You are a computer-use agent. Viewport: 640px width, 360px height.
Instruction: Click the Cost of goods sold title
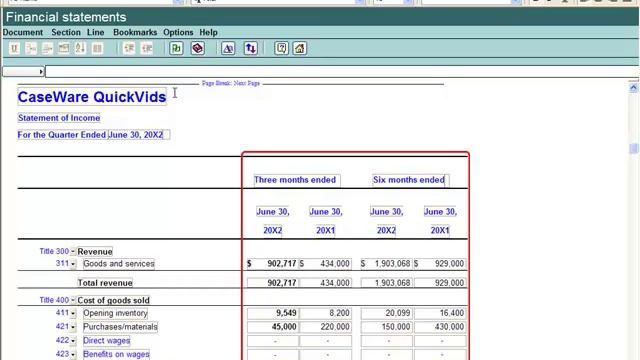point(113,300)
